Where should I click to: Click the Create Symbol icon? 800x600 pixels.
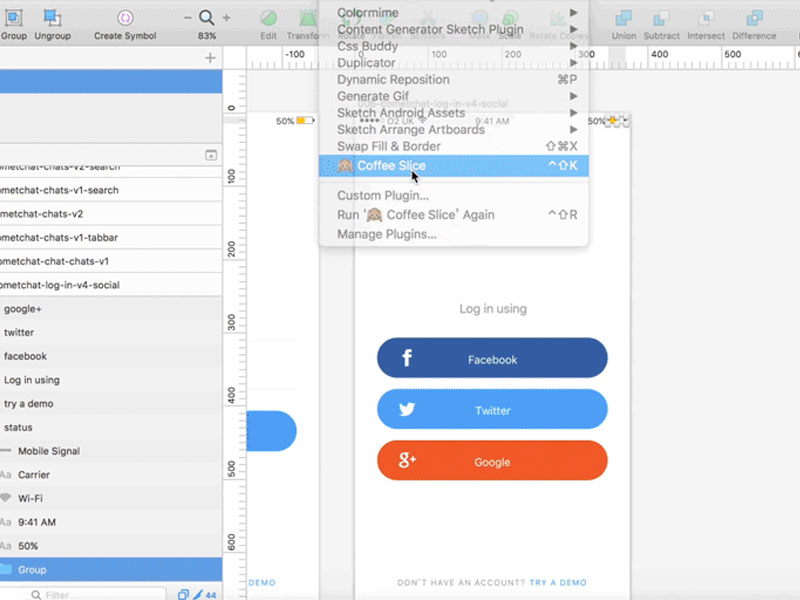point(125,18)
